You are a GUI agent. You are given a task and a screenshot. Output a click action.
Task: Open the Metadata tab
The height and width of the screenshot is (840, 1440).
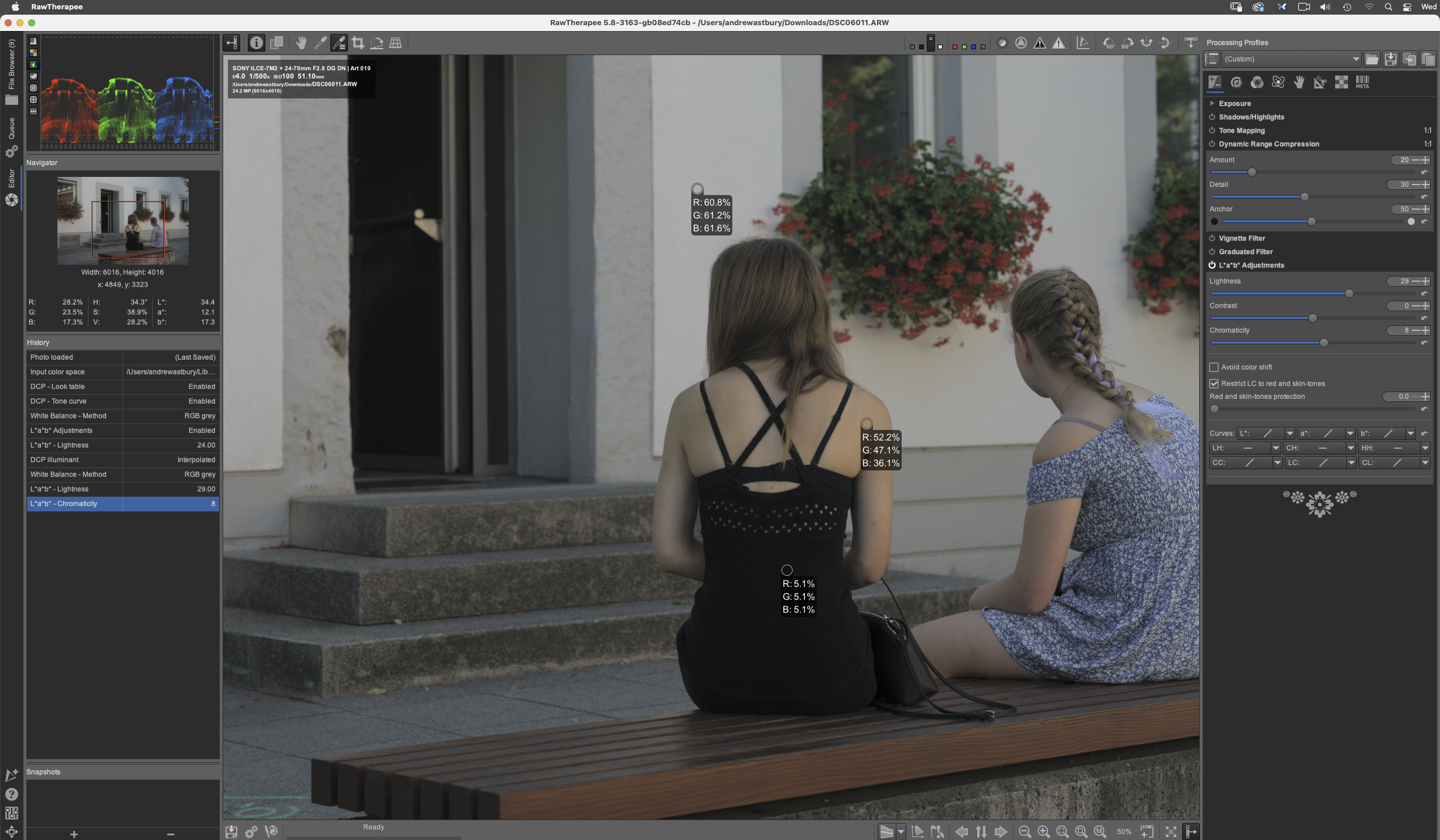[x=1362, y=83]
